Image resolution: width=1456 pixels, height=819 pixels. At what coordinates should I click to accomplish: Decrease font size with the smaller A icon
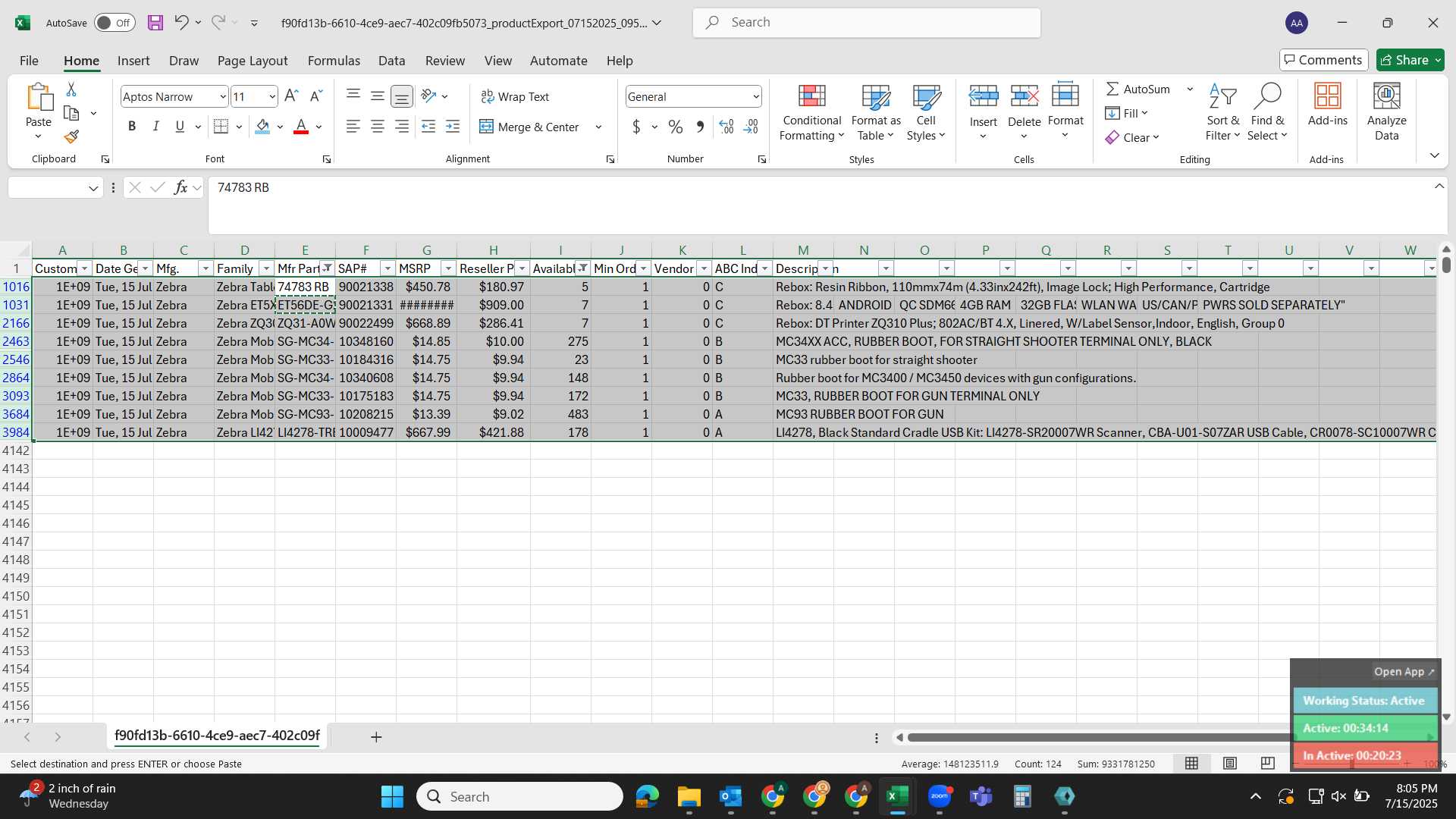(316, 96)
